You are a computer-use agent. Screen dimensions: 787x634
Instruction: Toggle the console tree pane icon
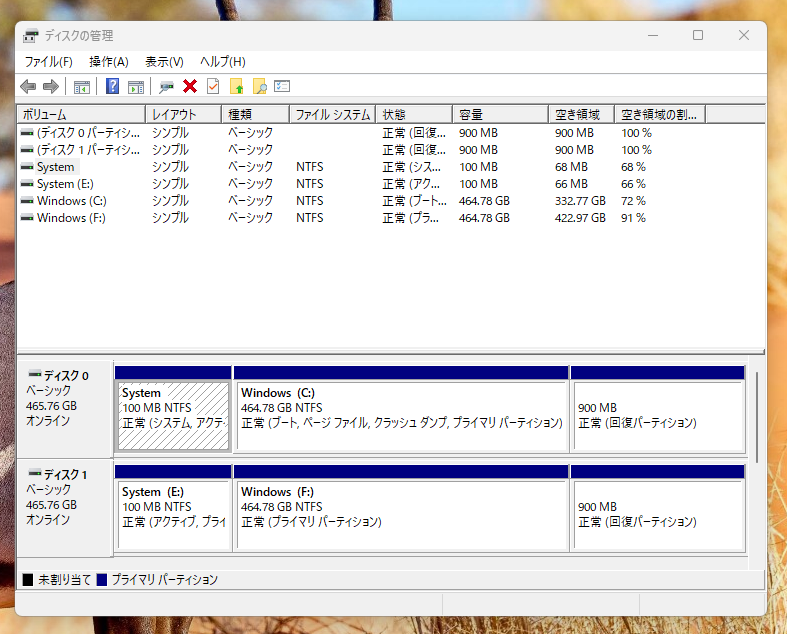pyautogui.click(x=82, y=87)
